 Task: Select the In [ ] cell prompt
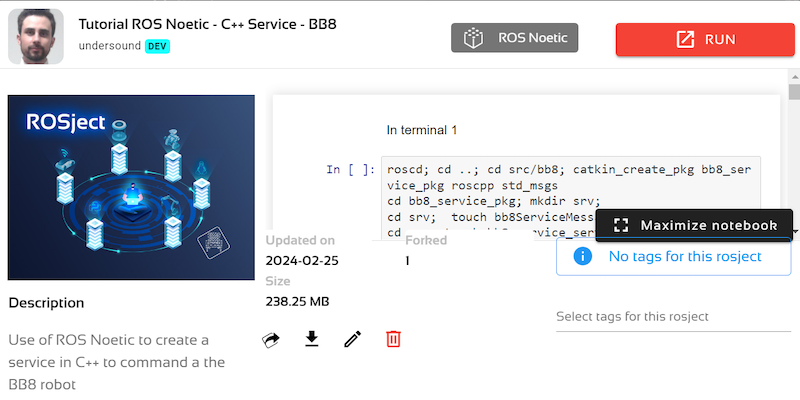click(x=350, y=169)
